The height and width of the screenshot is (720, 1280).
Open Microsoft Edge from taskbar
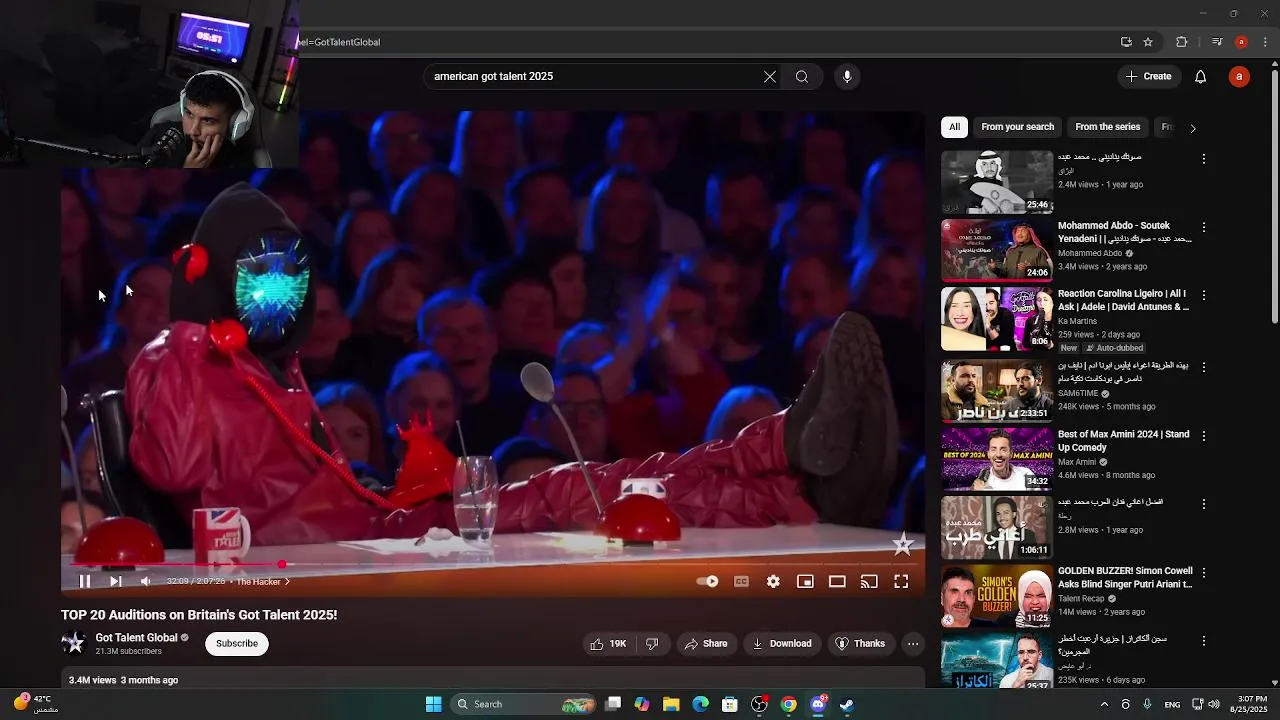[700, 704]
